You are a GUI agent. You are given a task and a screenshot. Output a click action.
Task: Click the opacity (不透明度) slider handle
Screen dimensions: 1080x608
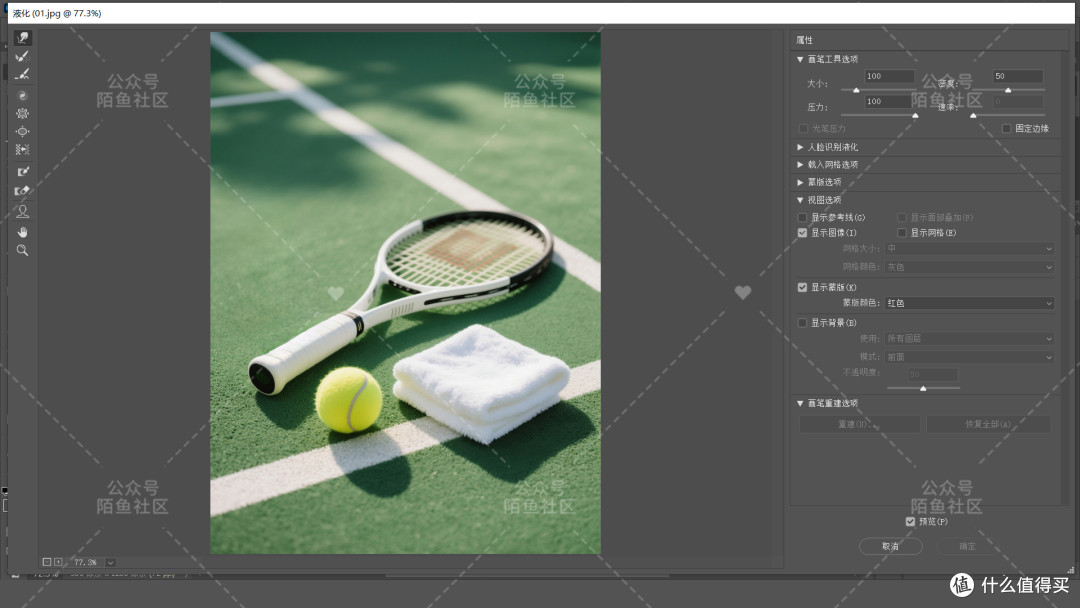click(923, 389)
